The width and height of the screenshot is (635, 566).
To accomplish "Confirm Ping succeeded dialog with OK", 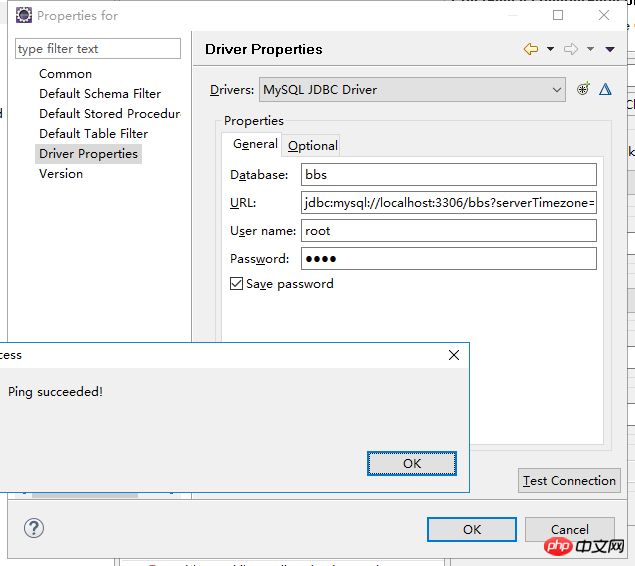I will pyautogui.click(x=412, y=464).
